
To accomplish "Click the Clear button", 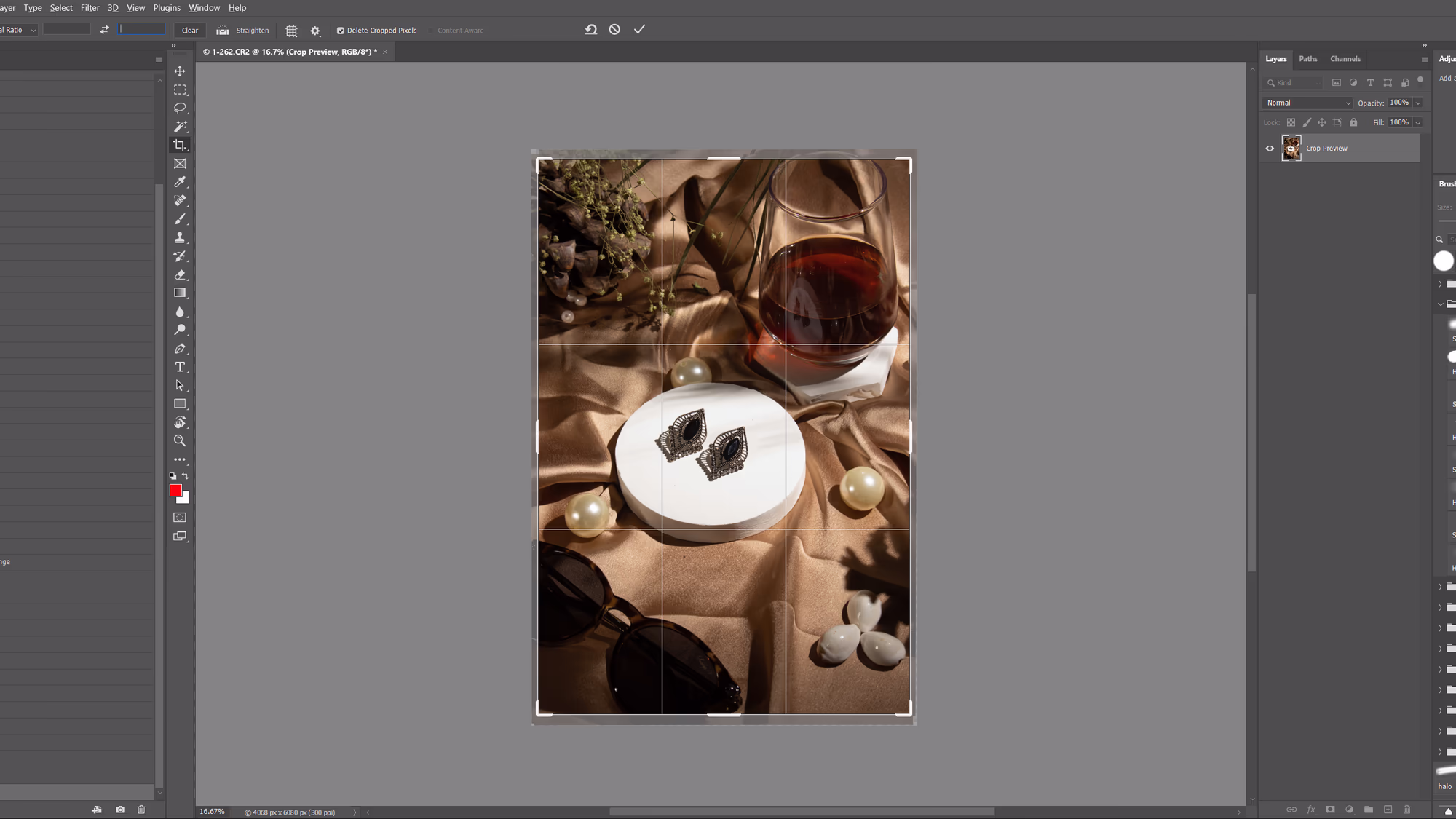I will point(190,31).
